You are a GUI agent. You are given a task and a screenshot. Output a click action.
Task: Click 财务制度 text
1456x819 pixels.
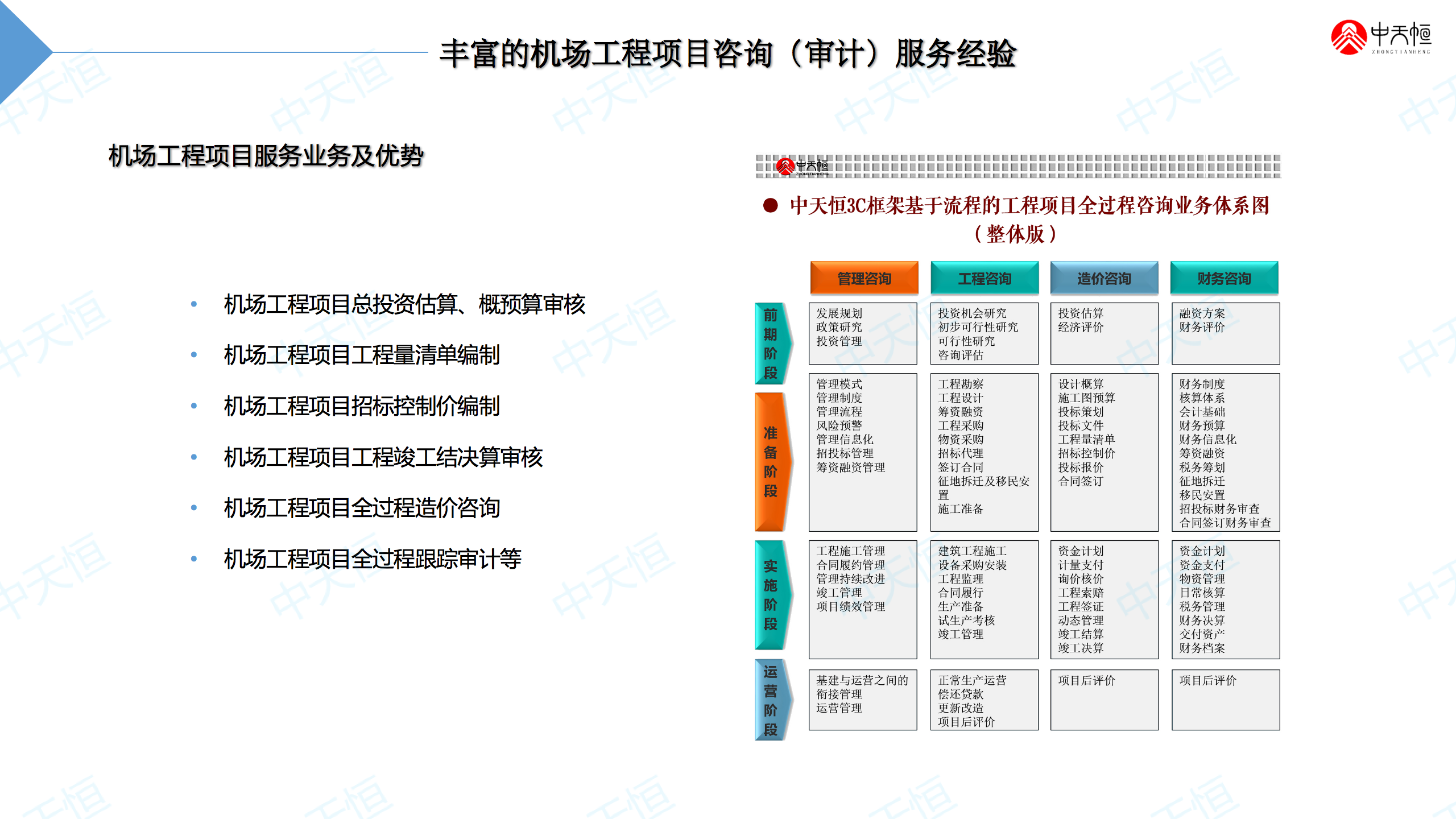pyautogui.click(x=1202, y=384)
